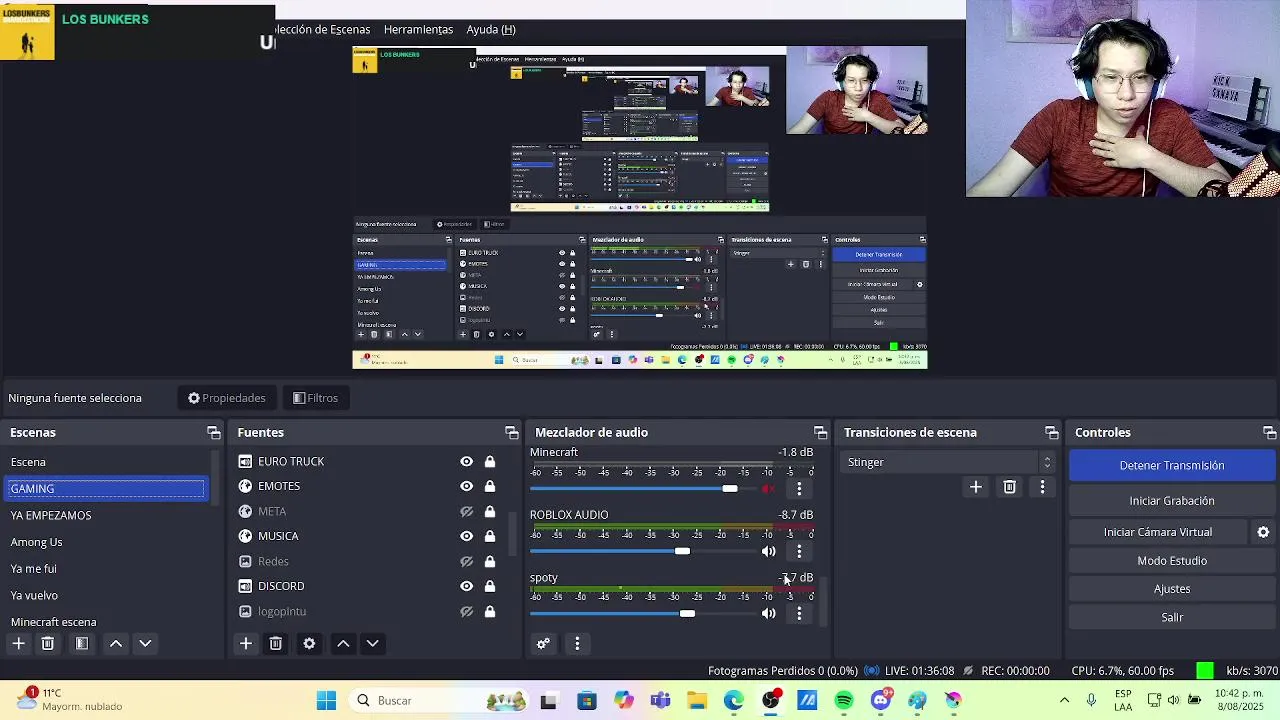Open source properties gear in Fuentes toolbar
The width and height of the screenshot is (1280, 720).
(309, 644)
